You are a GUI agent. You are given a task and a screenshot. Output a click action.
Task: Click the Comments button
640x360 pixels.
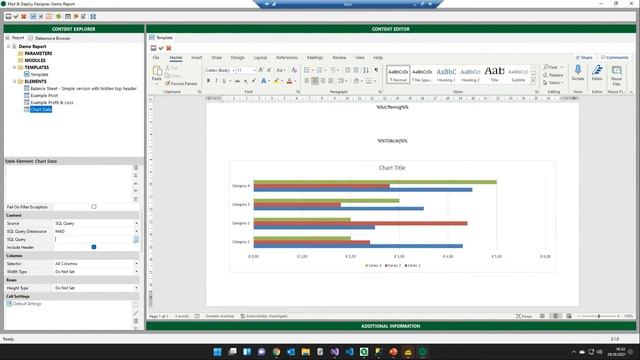[614, 58]
